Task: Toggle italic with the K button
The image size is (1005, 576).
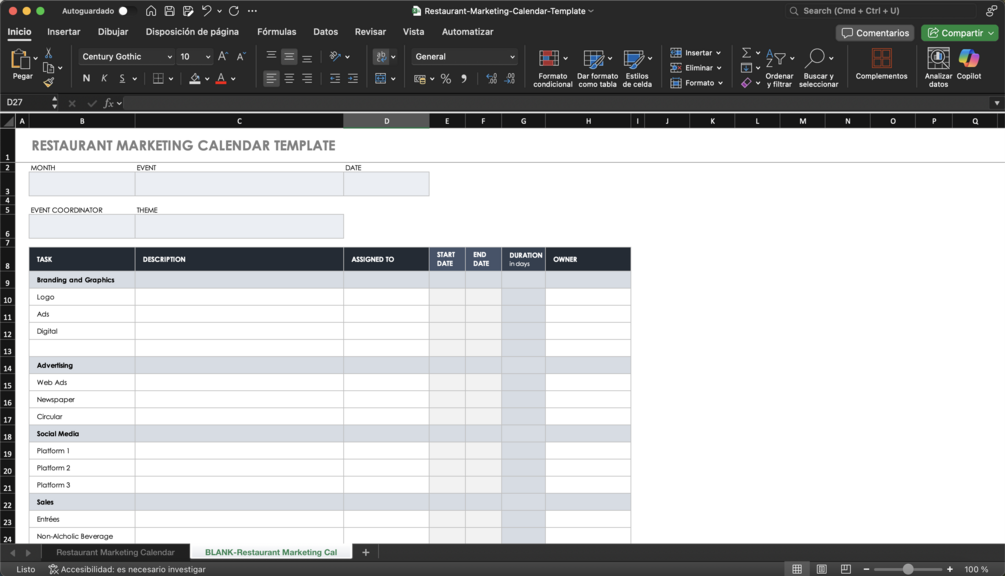Action: pos(104,78)
